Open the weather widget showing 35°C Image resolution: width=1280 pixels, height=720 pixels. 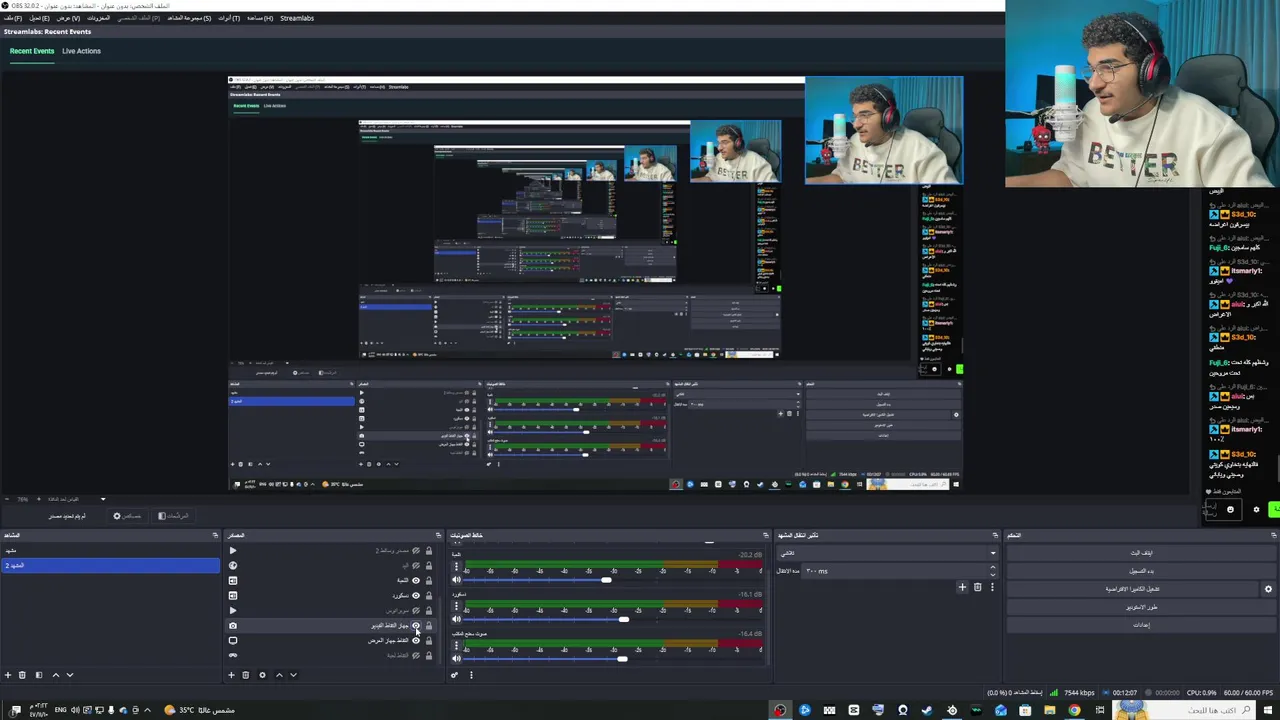(x=199, y=710)
